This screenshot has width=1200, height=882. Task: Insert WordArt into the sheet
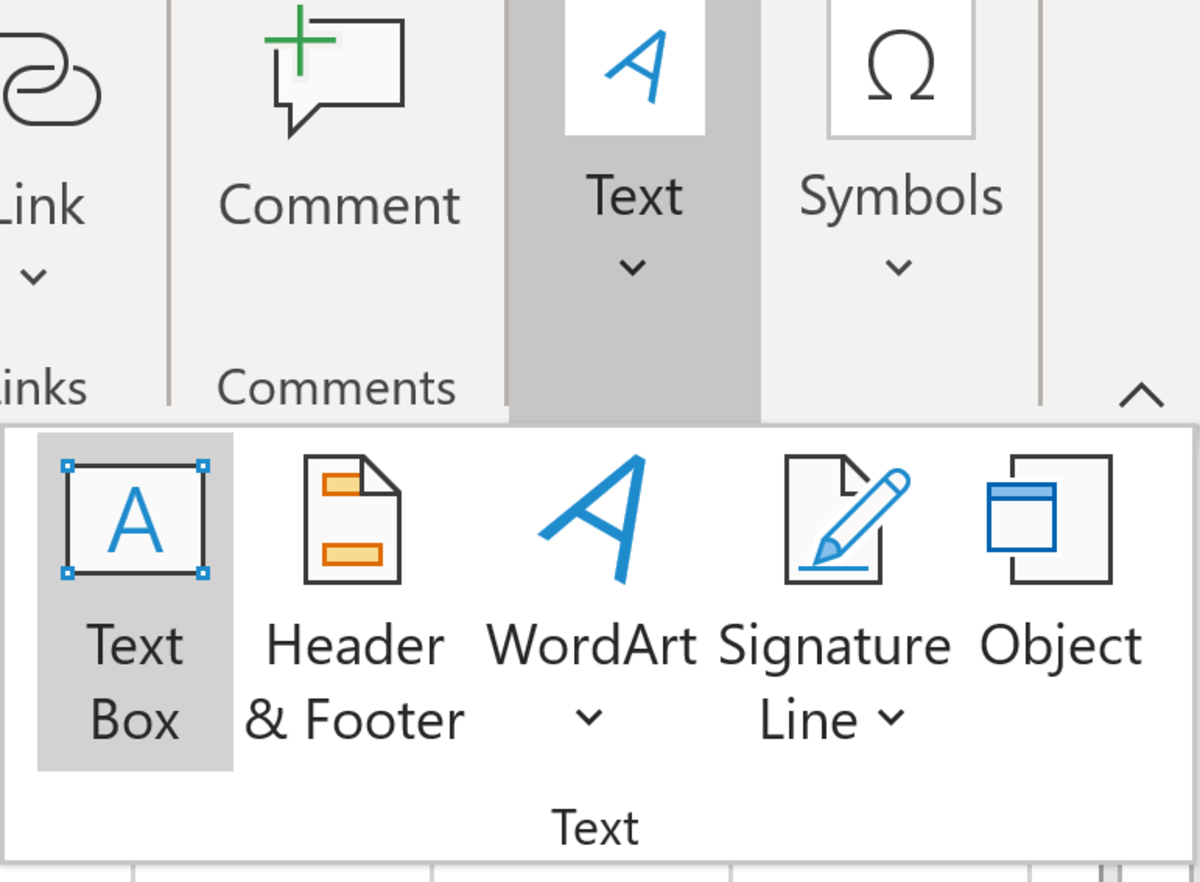(592, 520)
